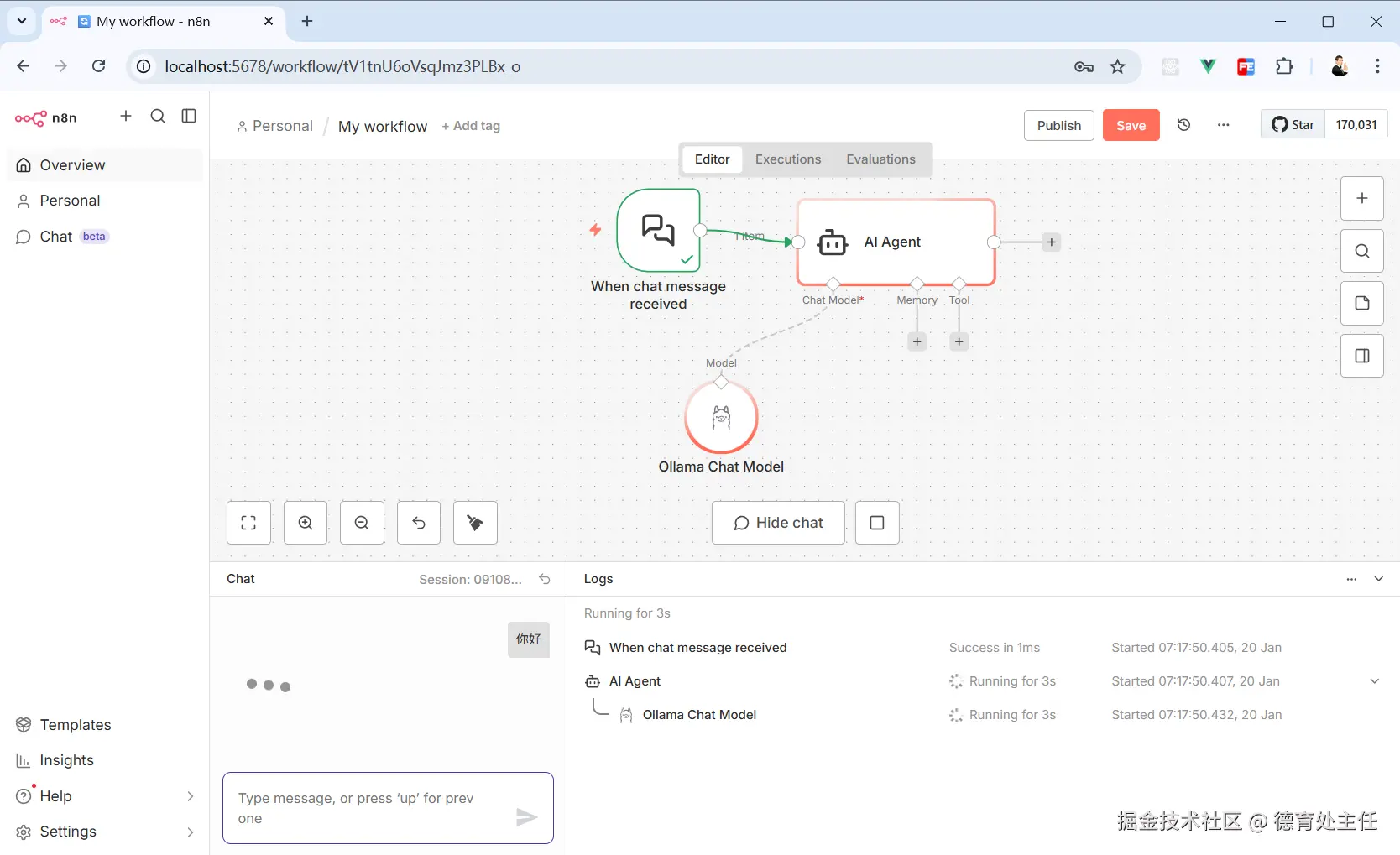
Task: Click the session ID text
Action: [x=470, y=580]
